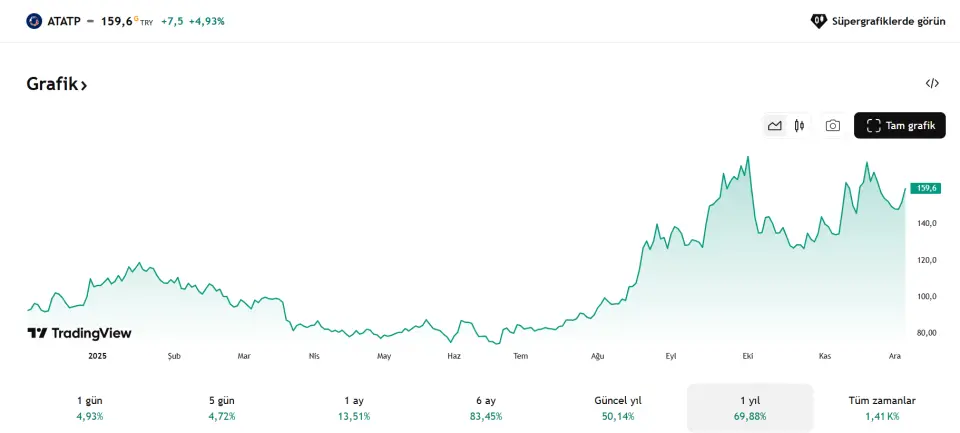This screenshot has width=960, height=433.
Task: Click the ATATP ticker name
Action: point(64,20)
